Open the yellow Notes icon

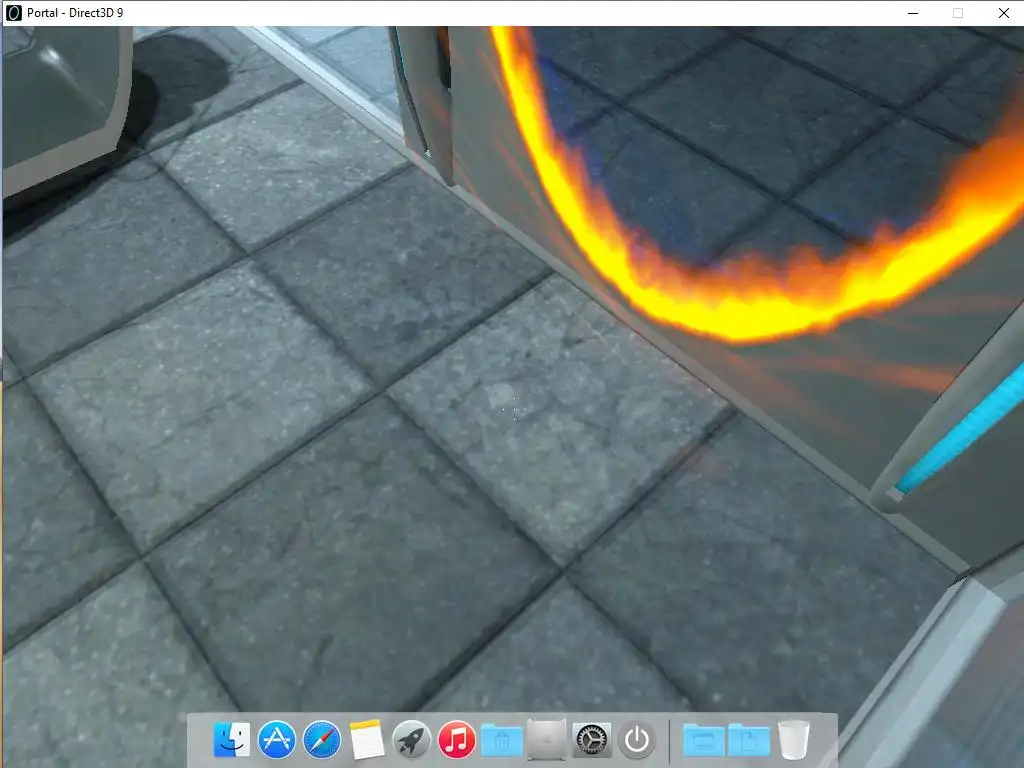point(366,740)
